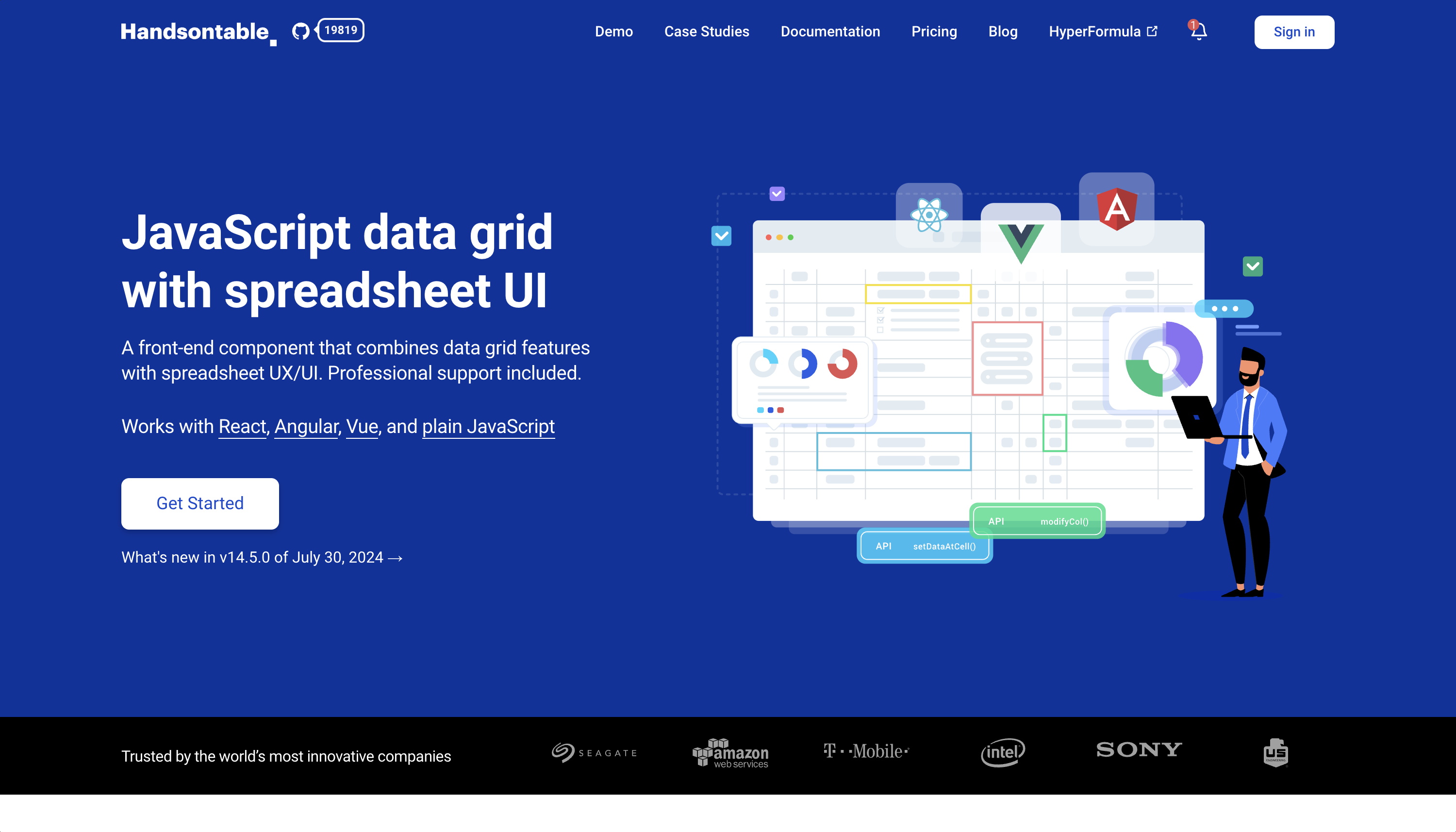Image resolution: width=1456 pixels, height=832 pixels.
Task: Click the Amazon Web Services logo
Action: pos(730,752)
